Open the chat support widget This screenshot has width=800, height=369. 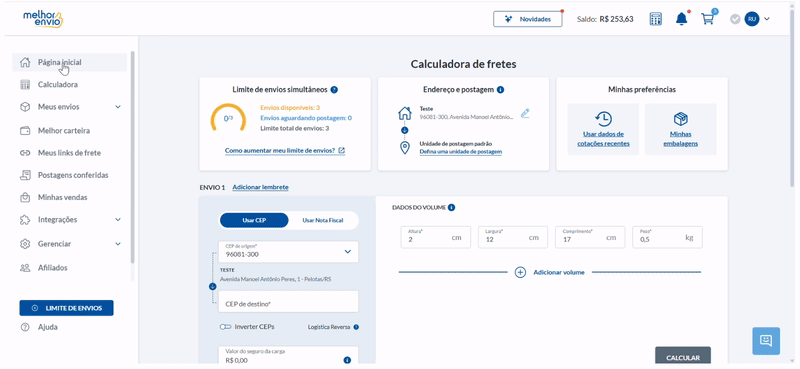click(x=766, y=341)
